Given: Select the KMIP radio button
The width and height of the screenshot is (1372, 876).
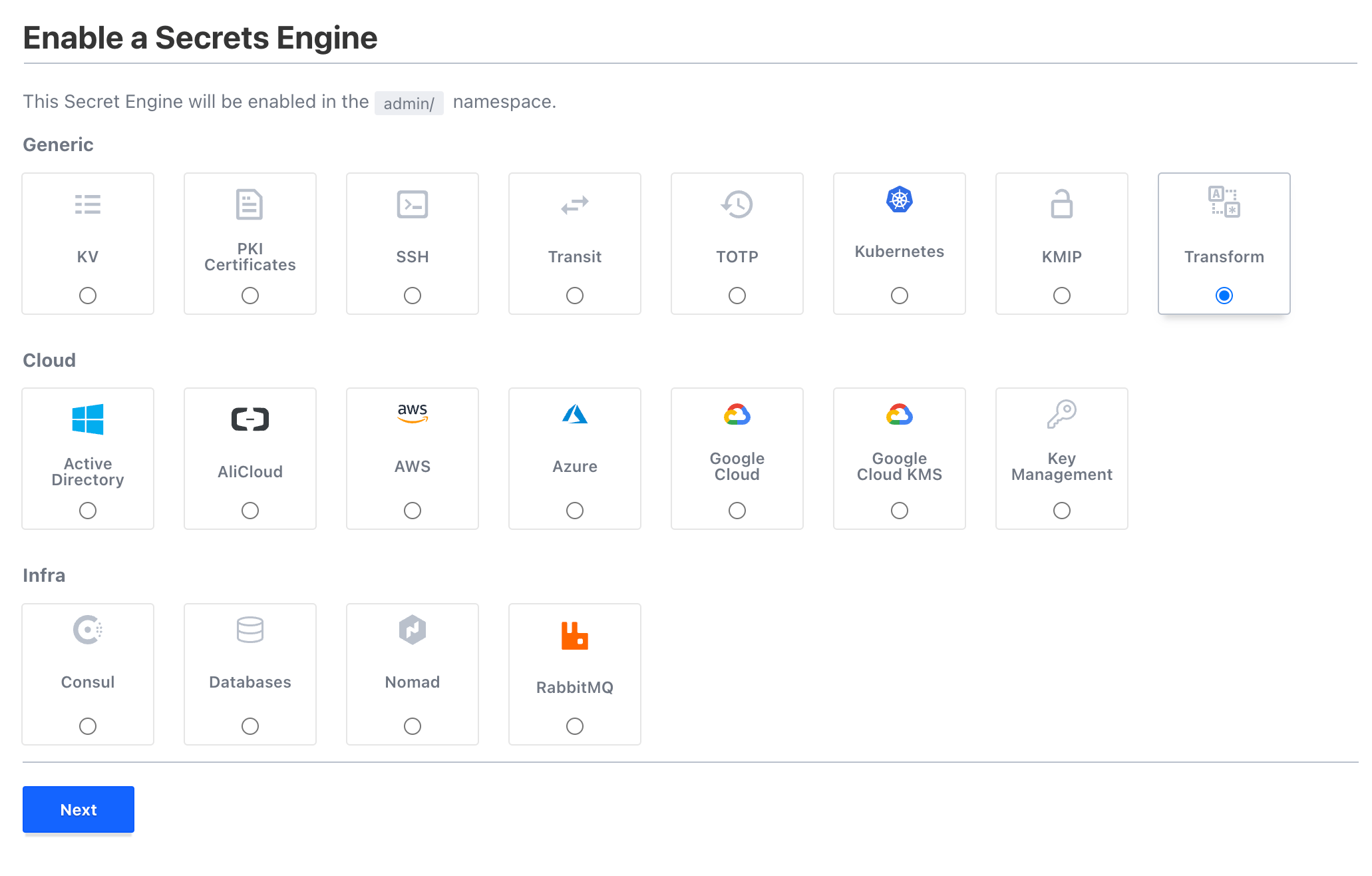Looking at the screenshot, I should 1061,296.
